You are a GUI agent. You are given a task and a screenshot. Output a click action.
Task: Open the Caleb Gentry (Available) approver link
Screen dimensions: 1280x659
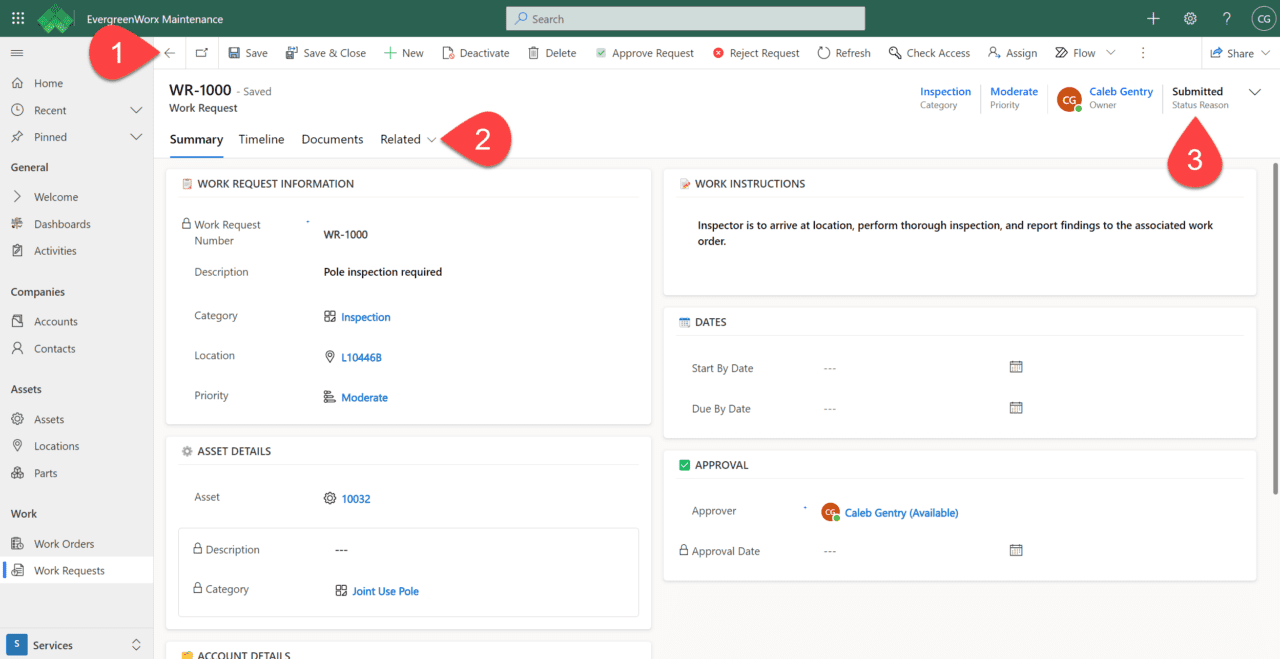pos(901,513)
